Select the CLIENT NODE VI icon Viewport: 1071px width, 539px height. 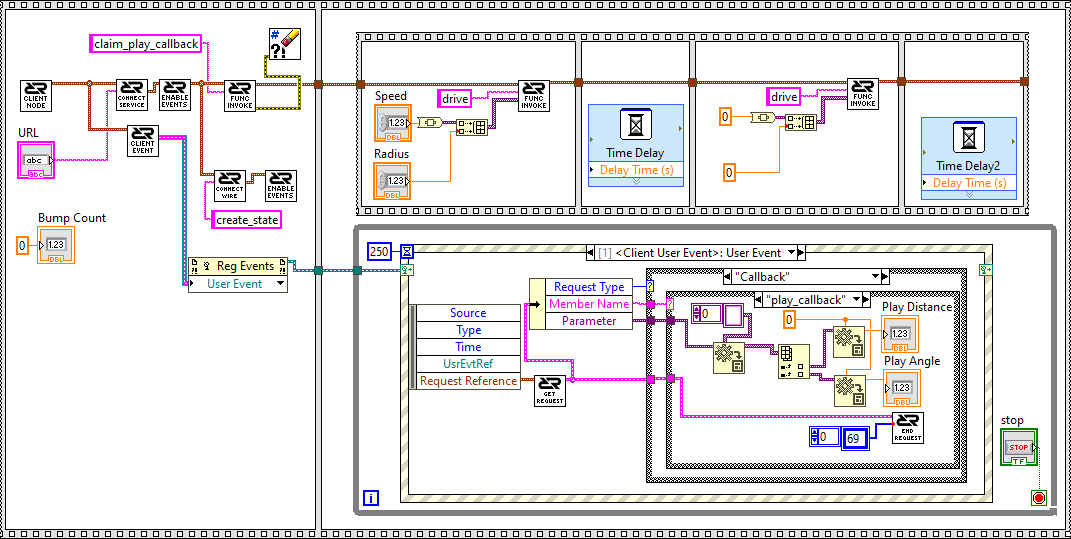click(x=36, y=96)
